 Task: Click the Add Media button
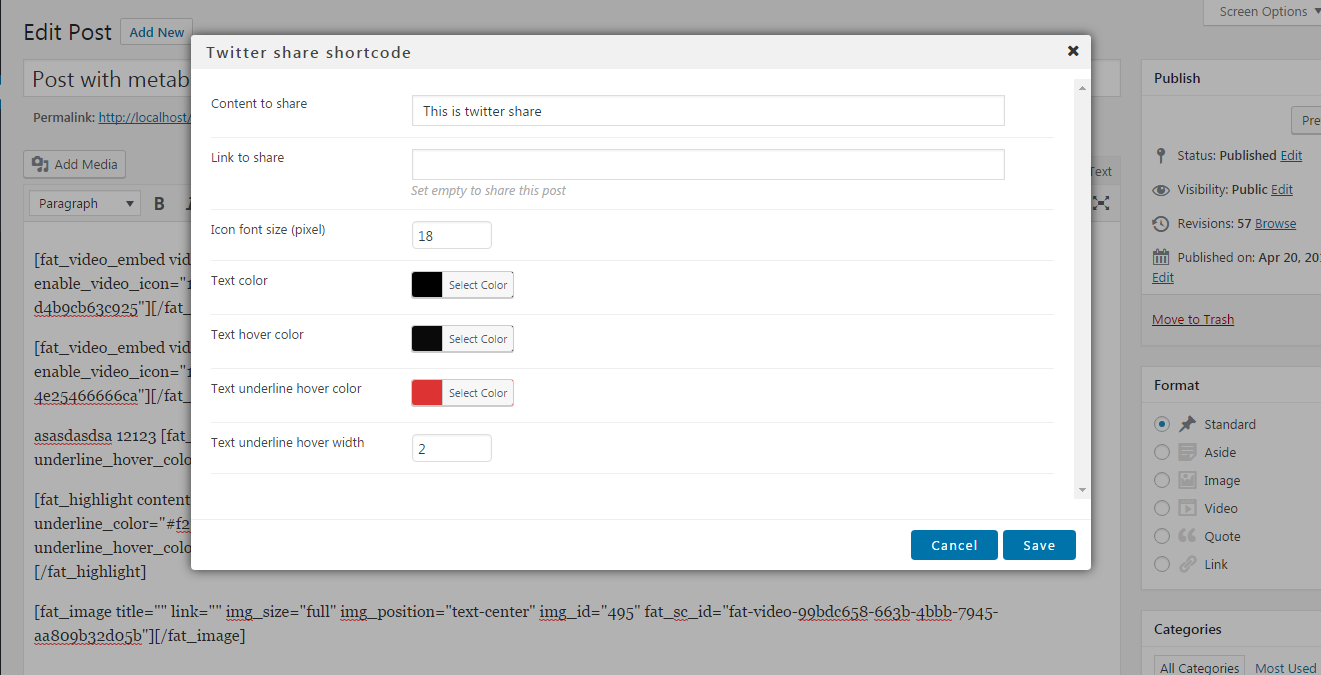(x=75, y=164)
